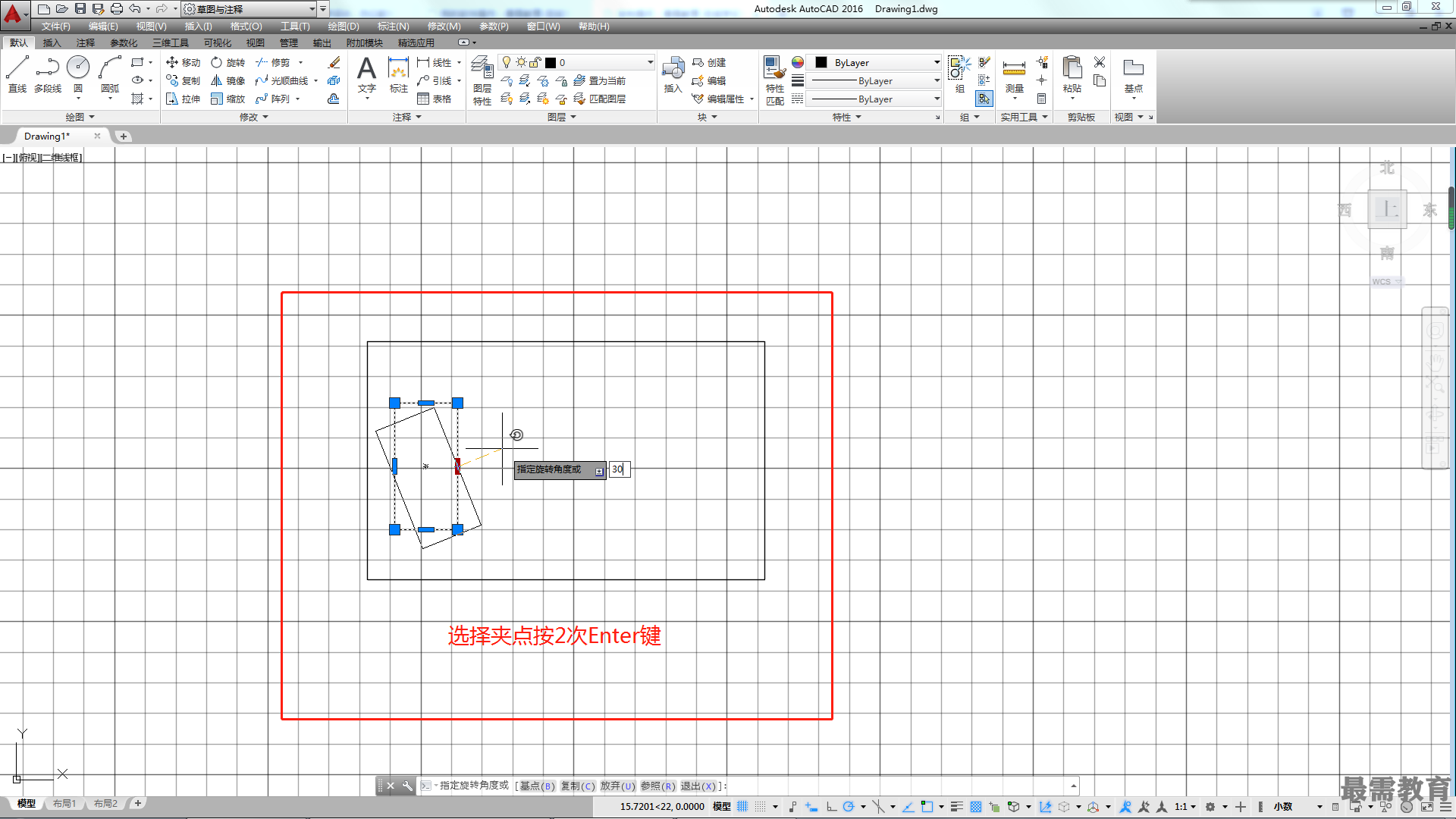Open Layer Properties (图层特性) panel
Image resolution: width=1456 pixels, height=819 pixels.
pos(482,80)
